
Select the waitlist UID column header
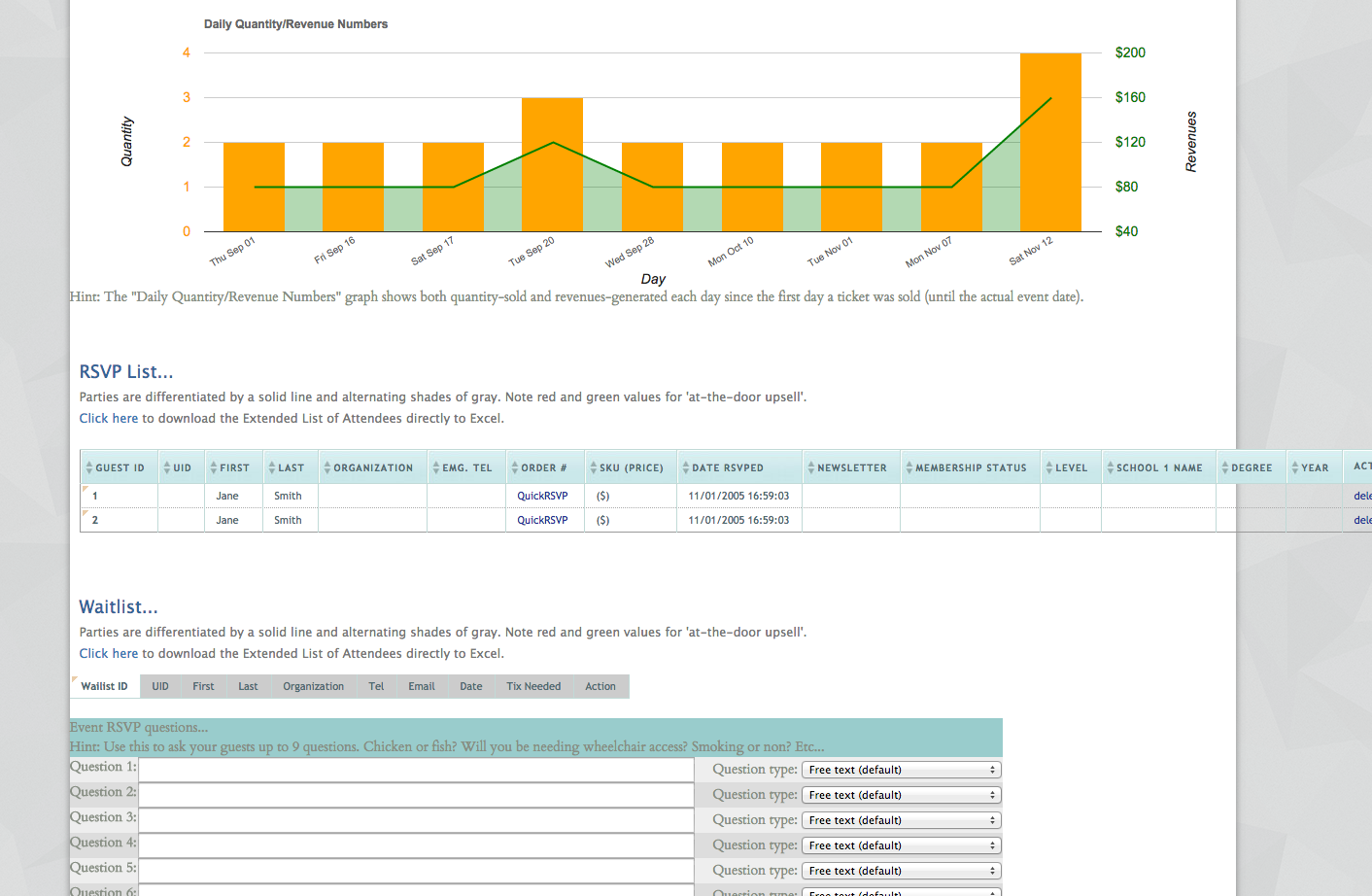click(x=160, y=686)
